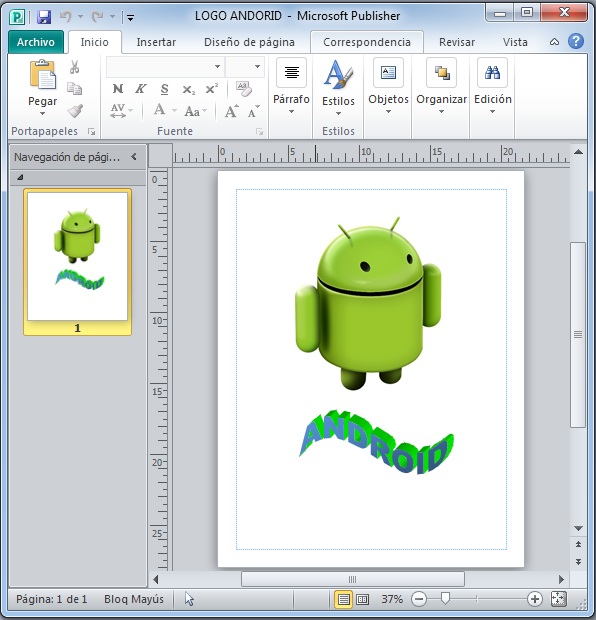The height and width of the screenshot is (620, 596).
Task: Click the Save icon in quick access toolbar
Action: point(44,17)
